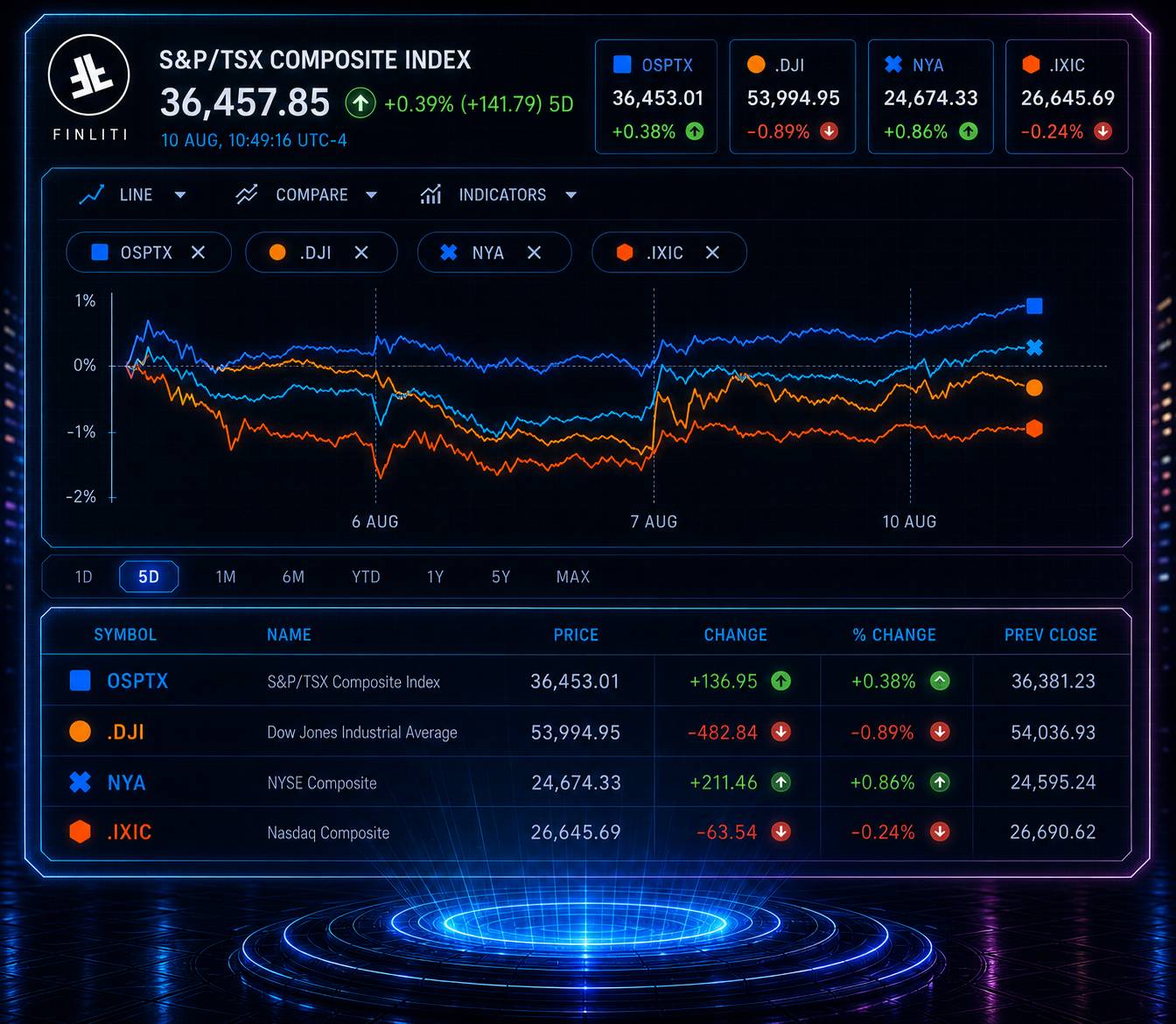Click the blue square icon on the OSPTX card
Viewport: 1176px width, 1024px height.
(622, 64)
